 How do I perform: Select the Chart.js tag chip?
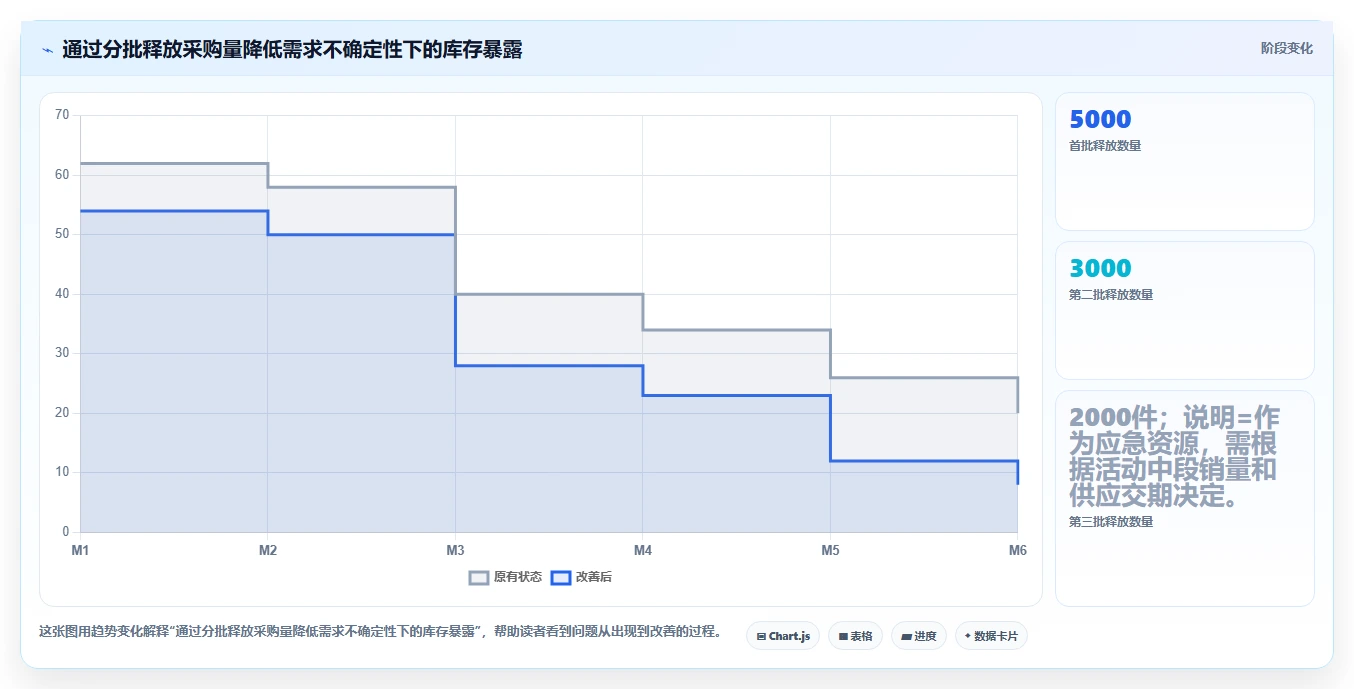point(783,636)
